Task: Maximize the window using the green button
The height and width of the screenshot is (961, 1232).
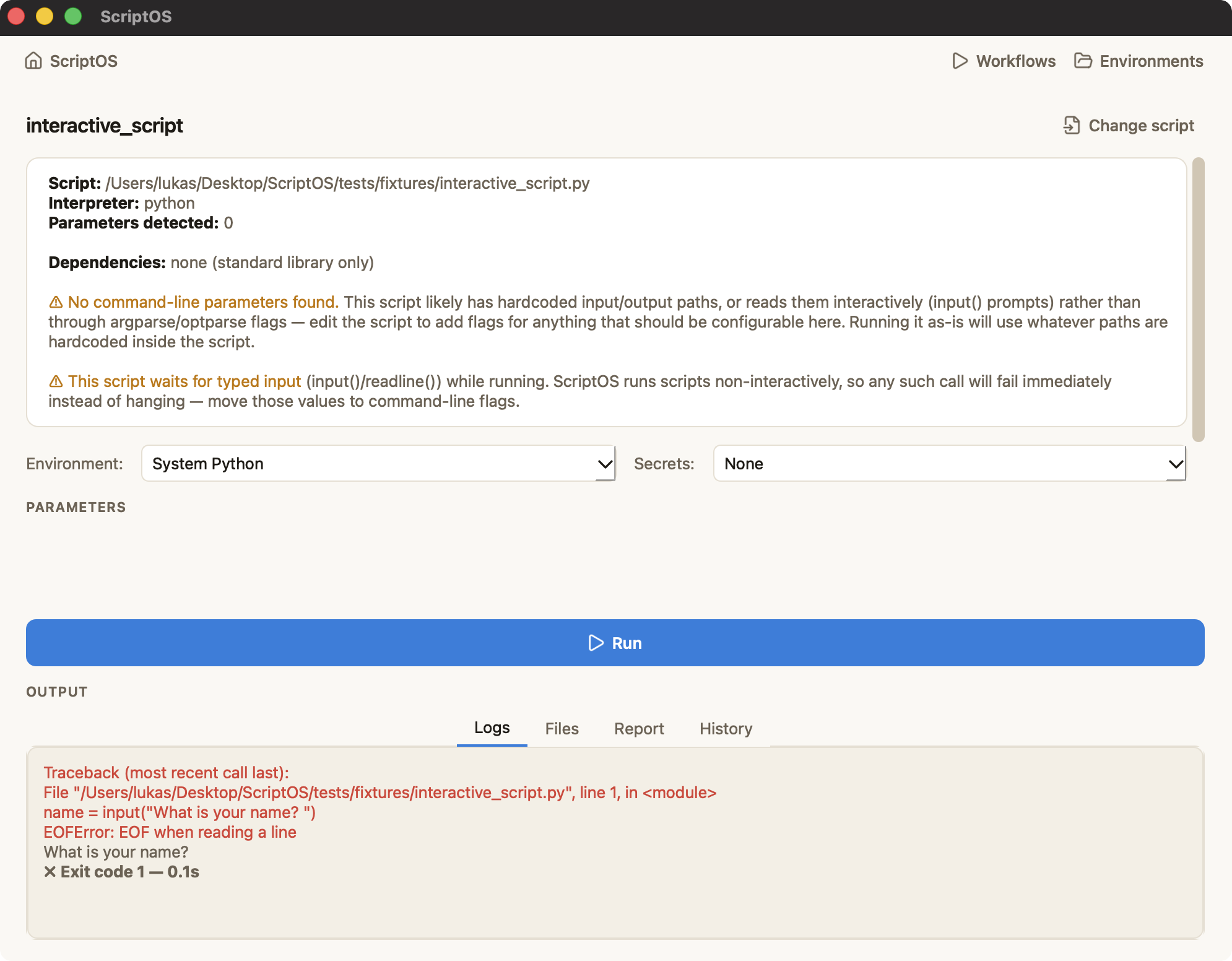Action: [x=73, y=16]
